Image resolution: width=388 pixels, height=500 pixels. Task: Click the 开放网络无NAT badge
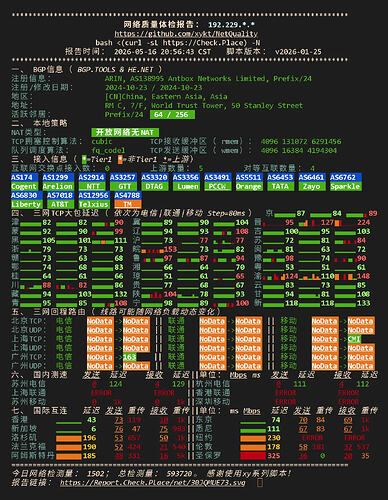tap(125, 132)
